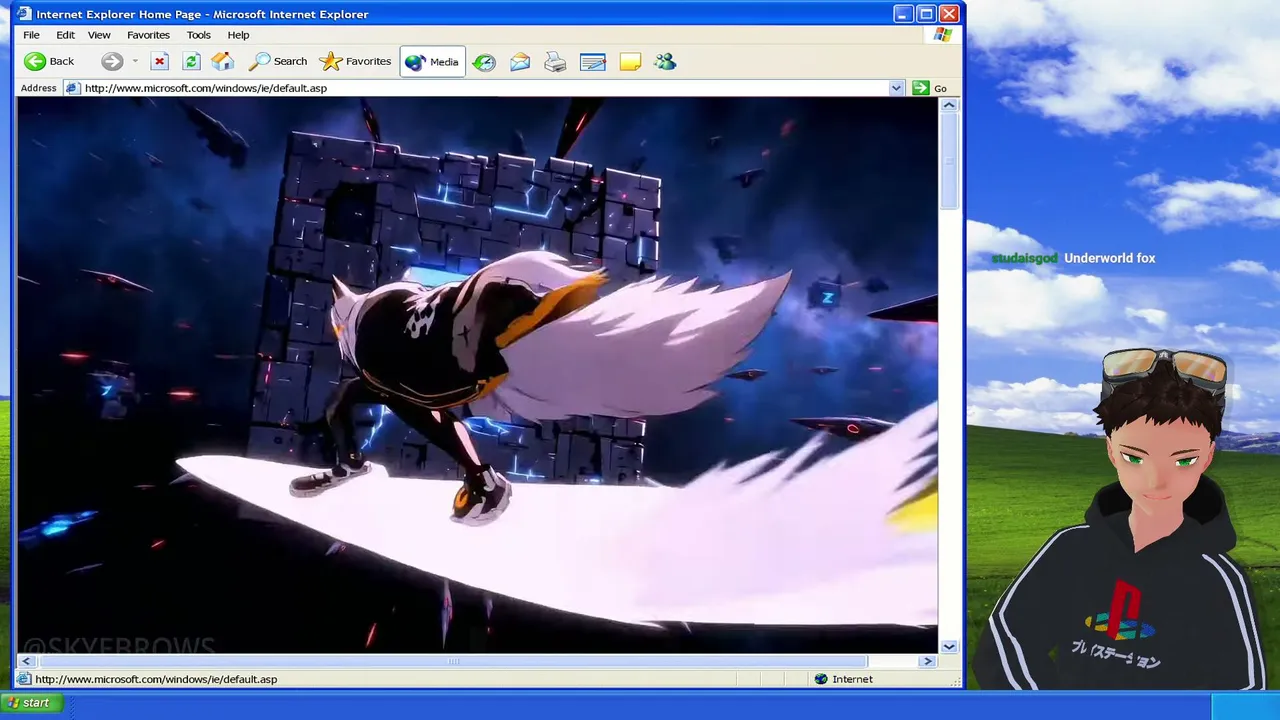The image size is (1280, 720).
Task: Minimize the Internet Explorer window
Action: click(903, 14)
